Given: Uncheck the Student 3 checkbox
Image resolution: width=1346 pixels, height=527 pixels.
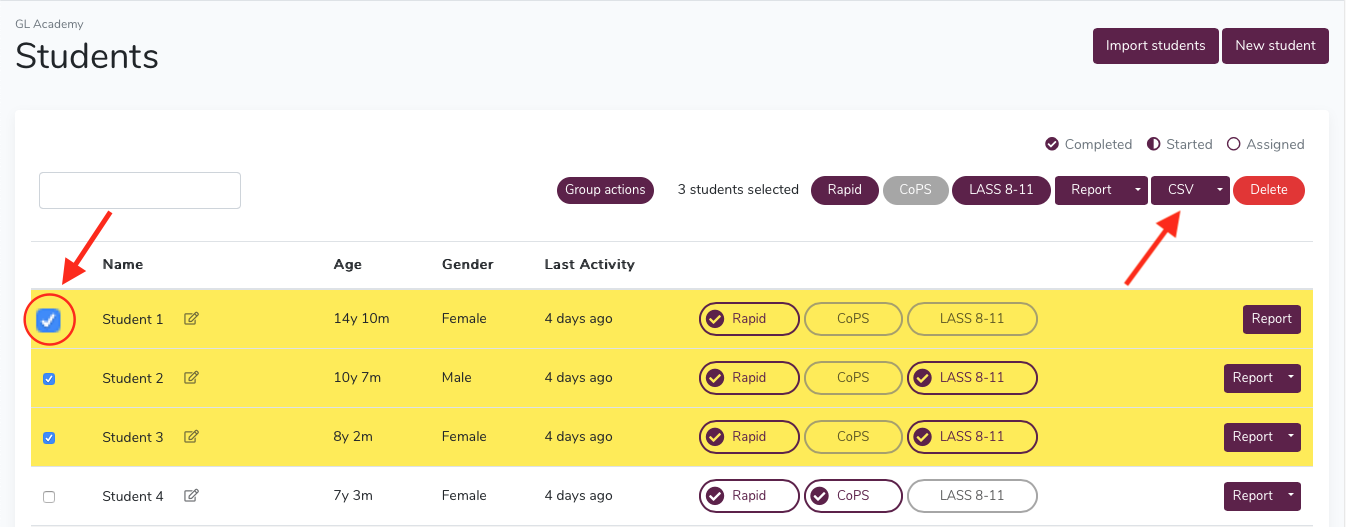Looking at the screenshot, I should tap(49, 438).
